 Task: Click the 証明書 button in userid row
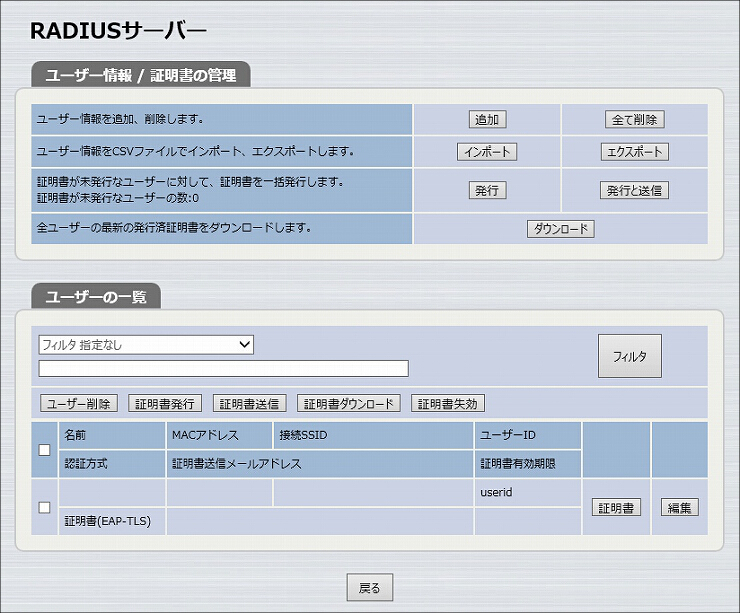(x=616, y=508)
